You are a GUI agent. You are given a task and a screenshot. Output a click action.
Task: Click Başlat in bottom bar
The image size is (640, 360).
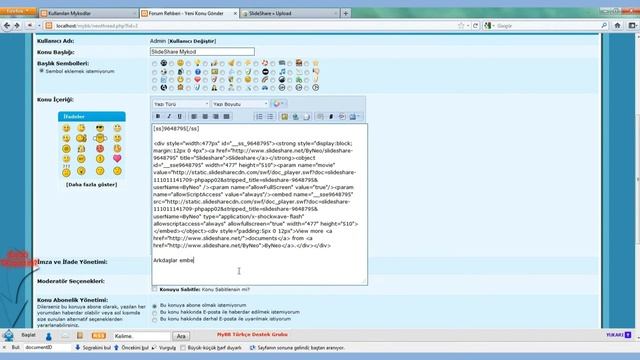click(28, 335)
